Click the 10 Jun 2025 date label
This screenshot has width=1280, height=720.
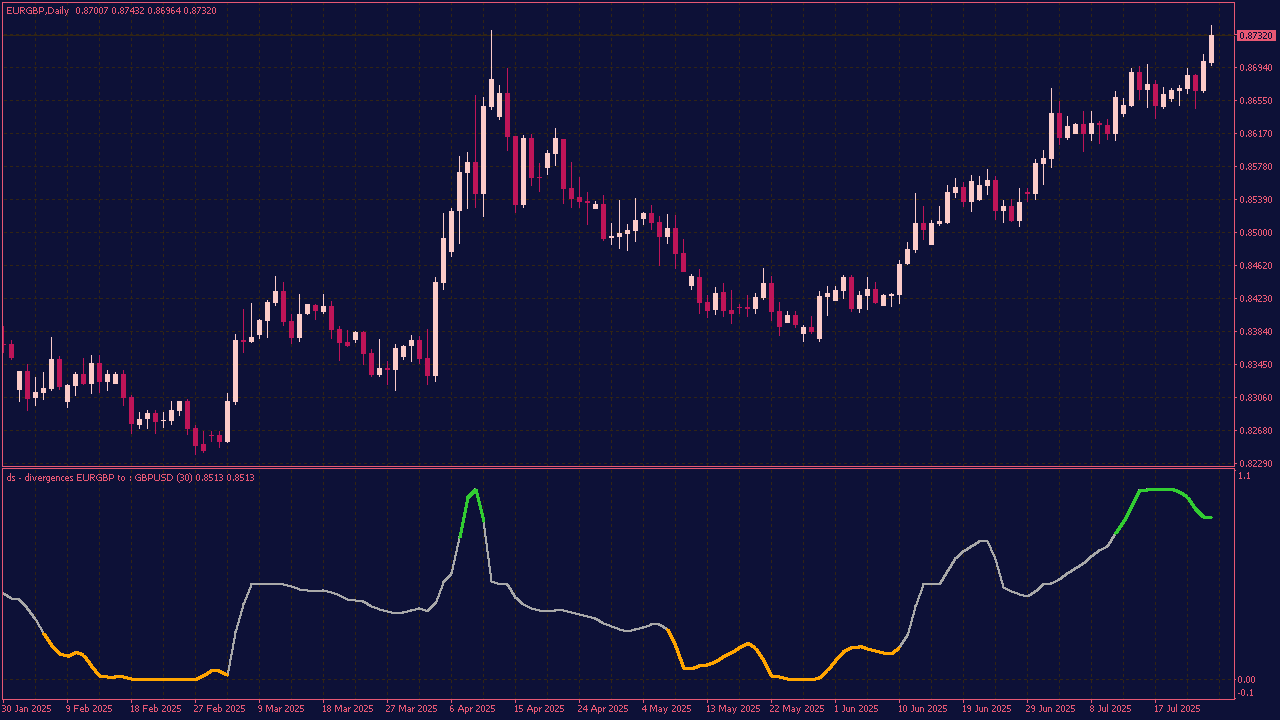(923, 709)
